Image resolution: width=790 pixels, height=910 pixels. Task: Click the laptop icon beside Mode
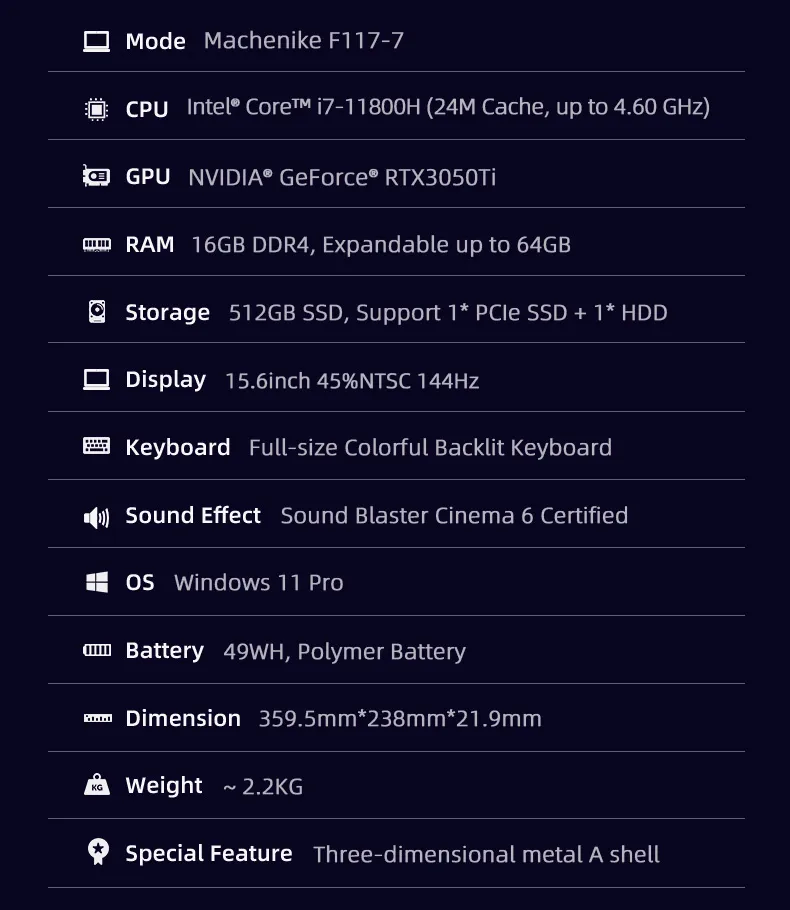pos(96,42)
